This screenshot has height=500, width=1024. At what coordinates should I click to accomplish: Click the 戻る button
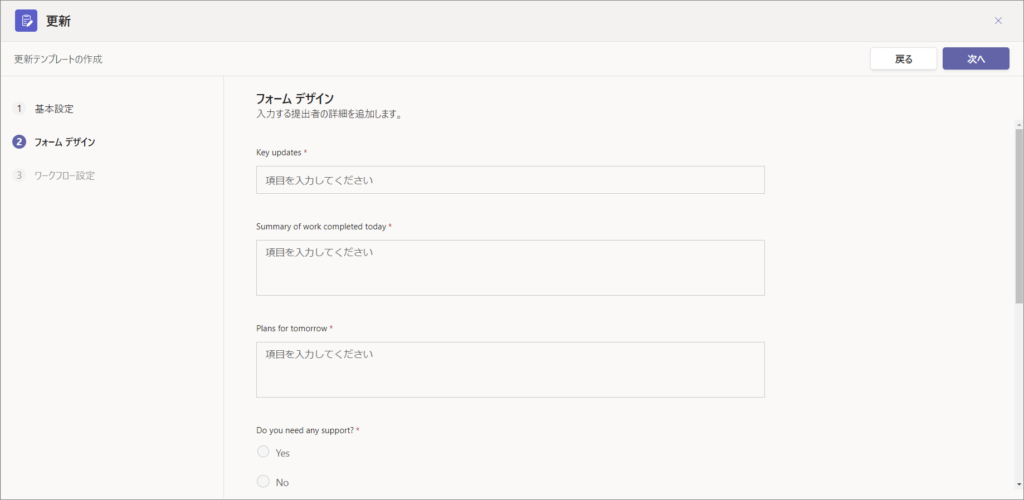(x=903, y=59)
